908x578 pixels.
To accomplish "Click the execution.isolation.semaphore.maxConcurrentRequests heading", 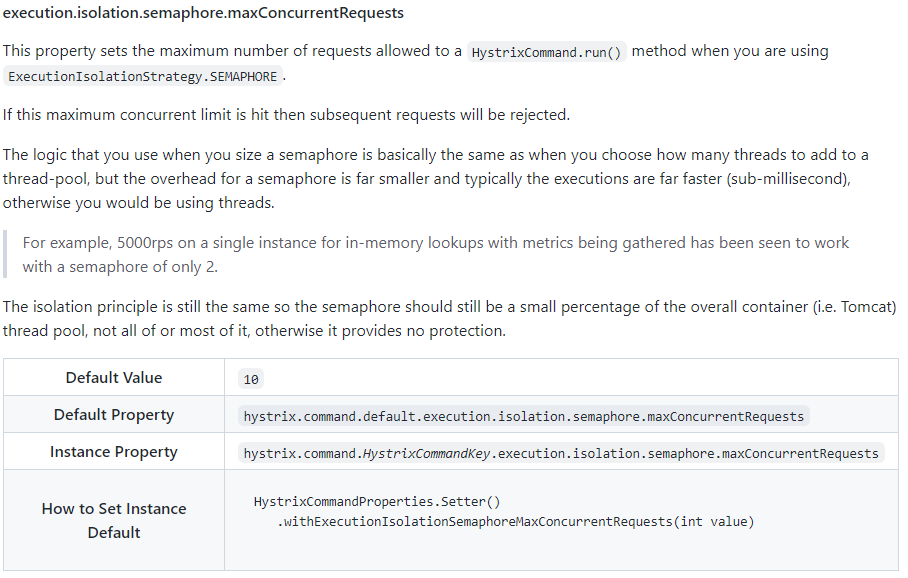I will [x=203, y=13].
